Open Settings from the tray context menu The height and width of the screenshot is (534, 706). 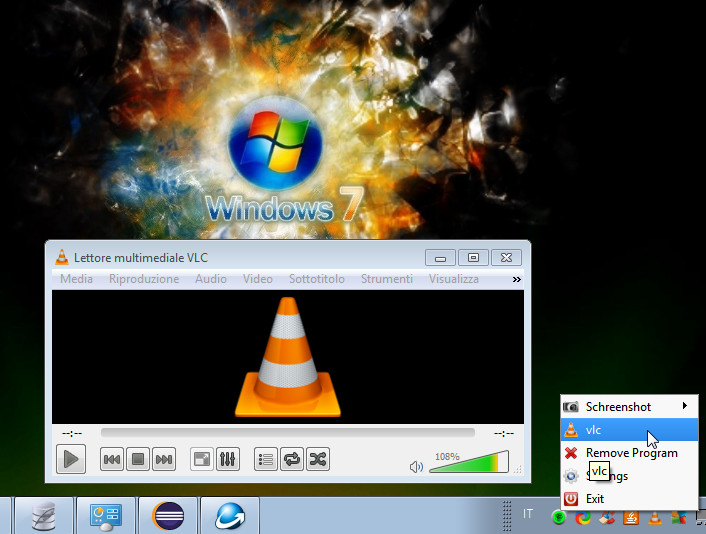point(629,475)
